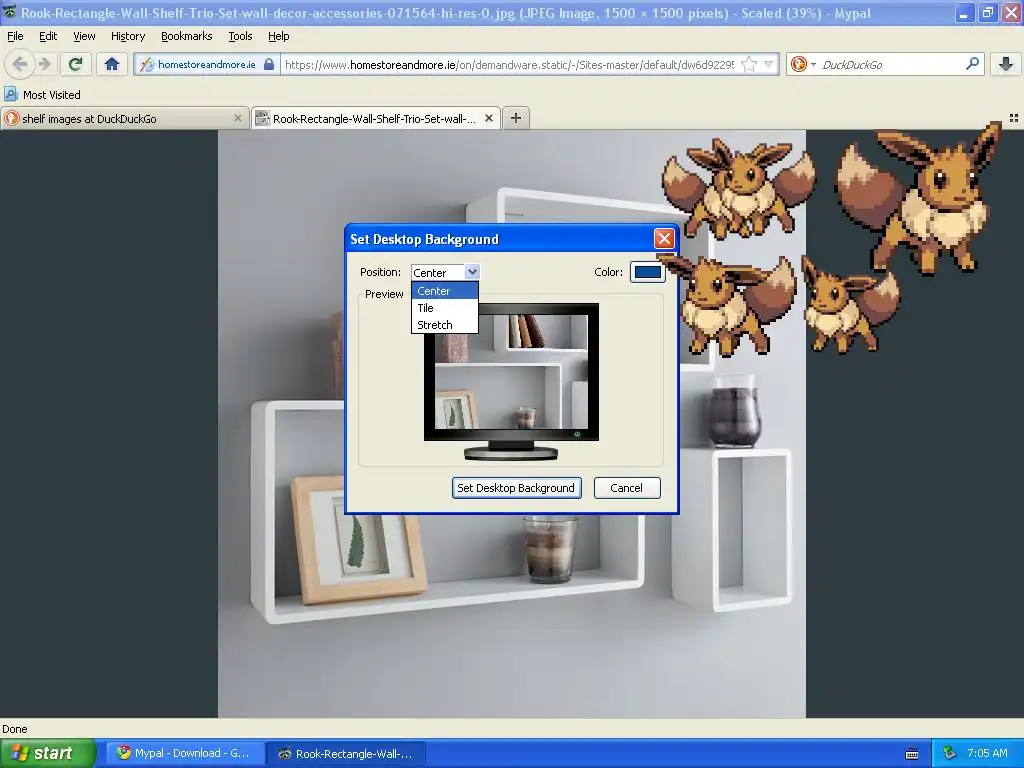Open the Tools menu
1024x768 pixels.
click(240, 36)
